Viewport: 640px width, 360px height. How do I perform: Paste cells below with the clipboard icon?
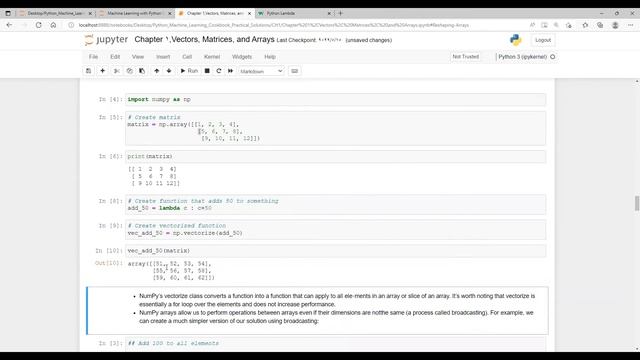pyautogui.click(x=142, y=71)
